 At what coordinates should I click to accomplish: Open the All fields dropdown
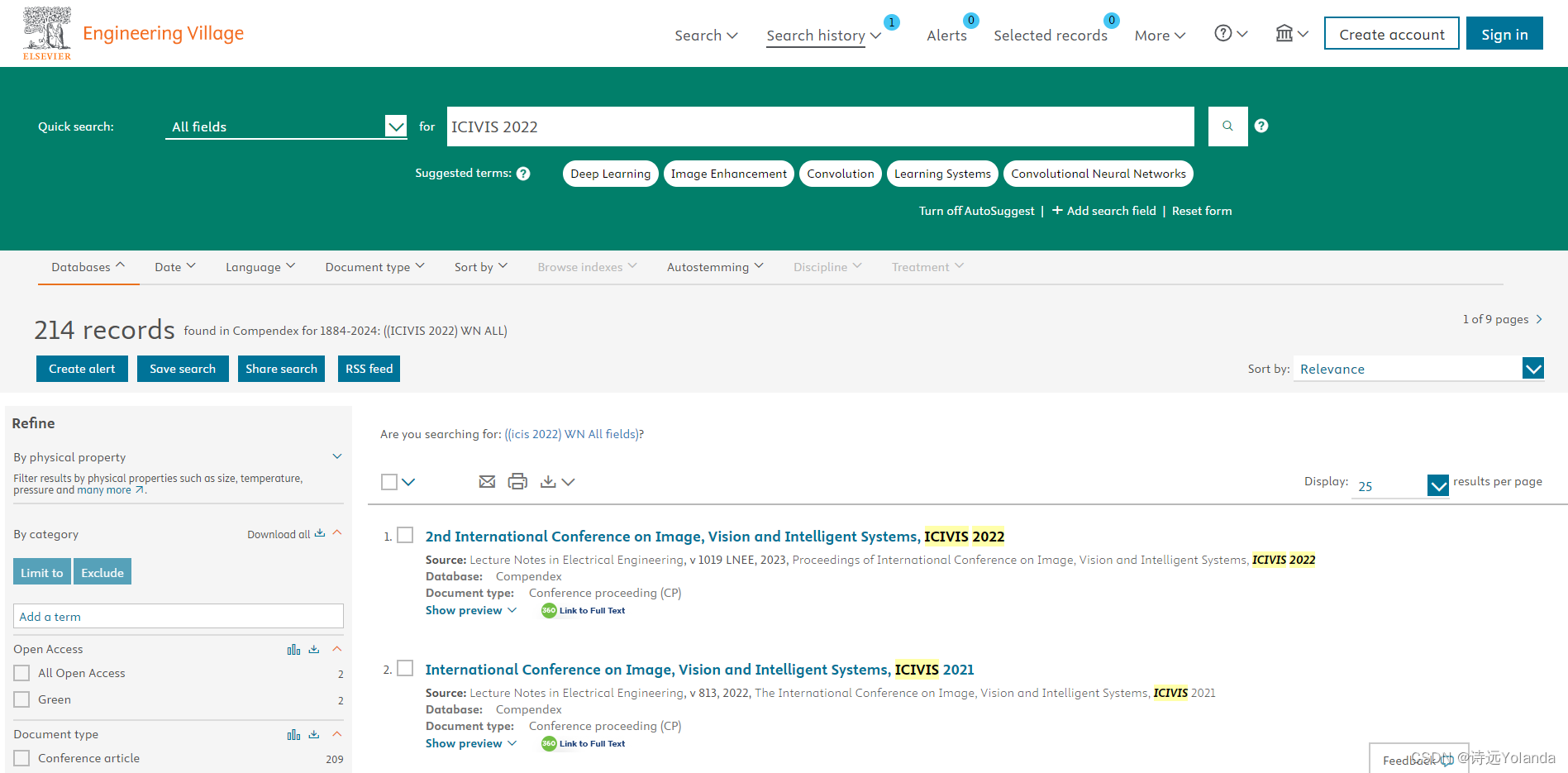(x=286, y=126)
